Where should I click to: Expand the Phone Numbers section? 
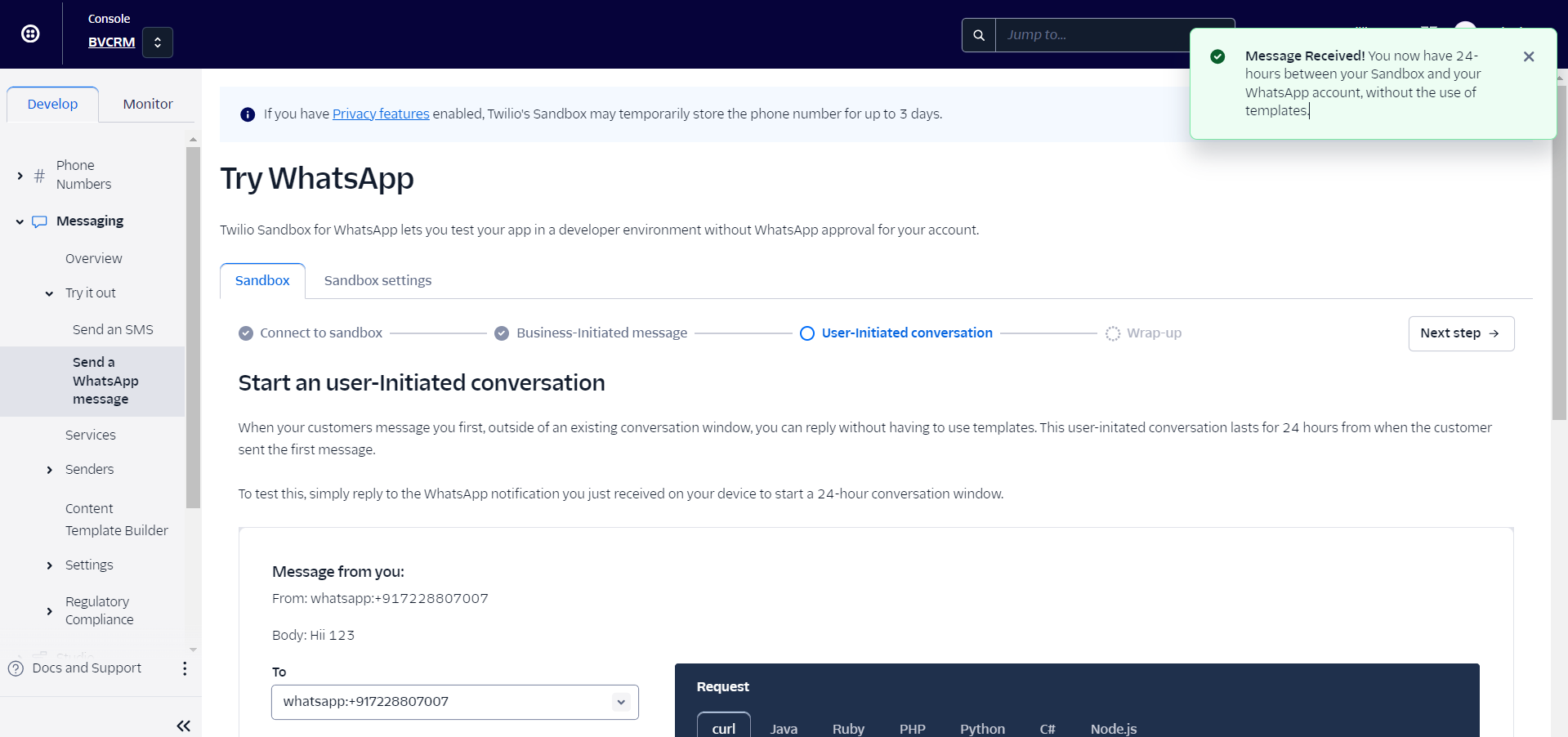pyautogui.click(x=20, y=176)
